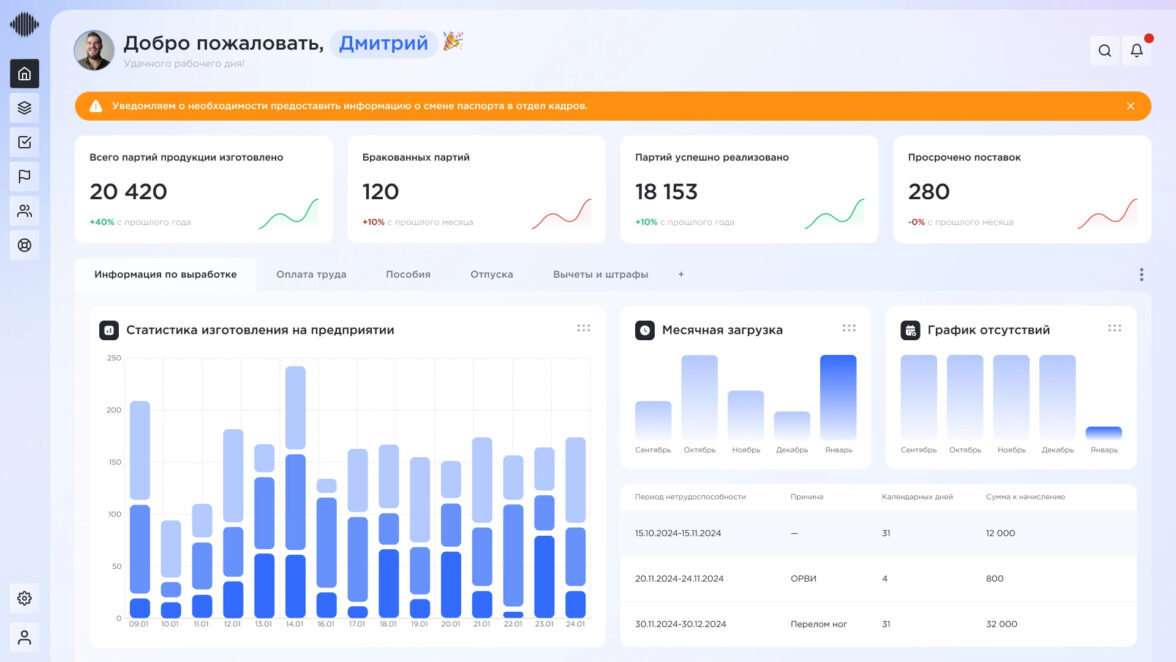The height and width of the screenshot is (662, 1176).
Task: Dismiss the orange passport notification banner
Action: pyautogui.click(x=1130, y=106)
